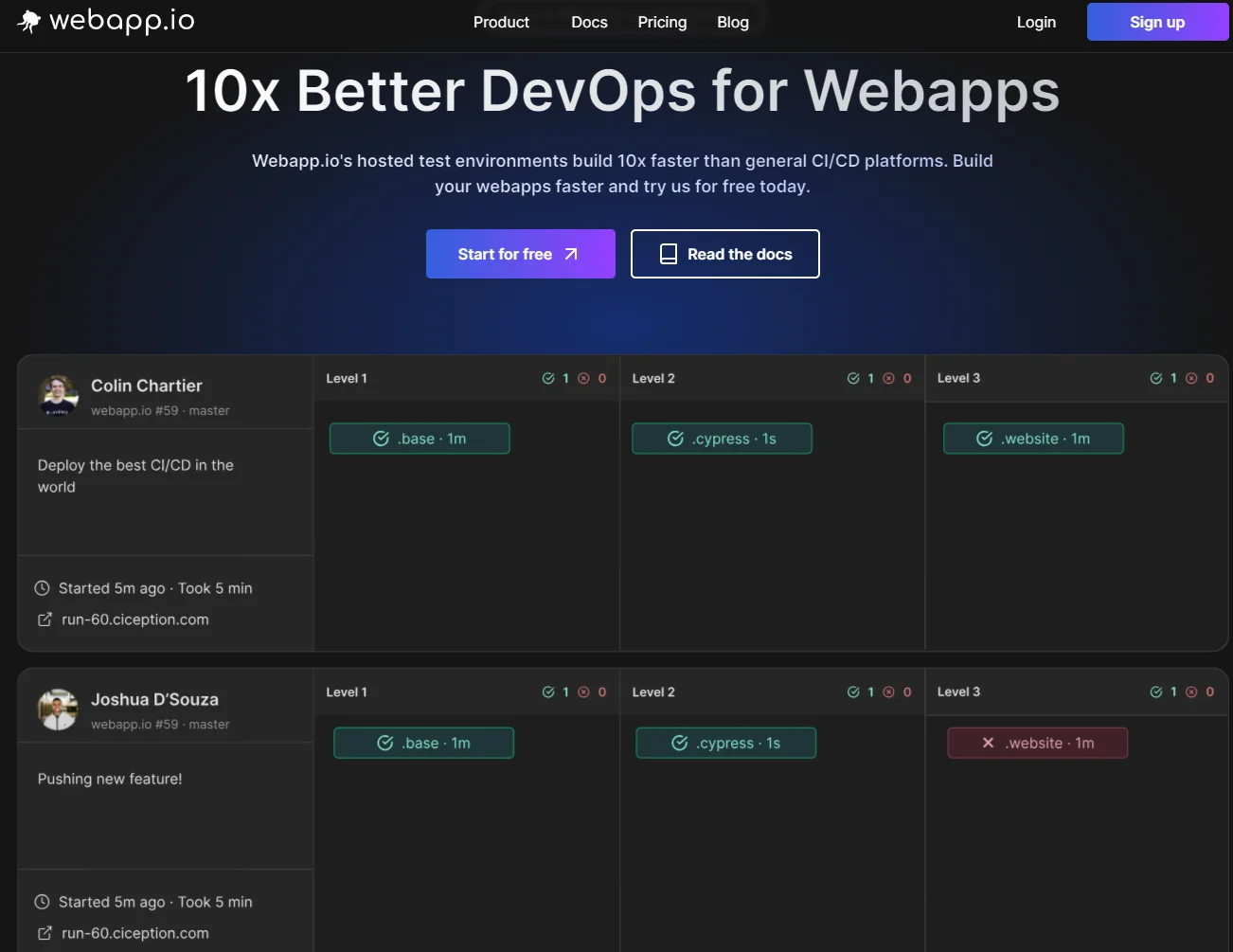Open the Docs menu item

(589, 22)
